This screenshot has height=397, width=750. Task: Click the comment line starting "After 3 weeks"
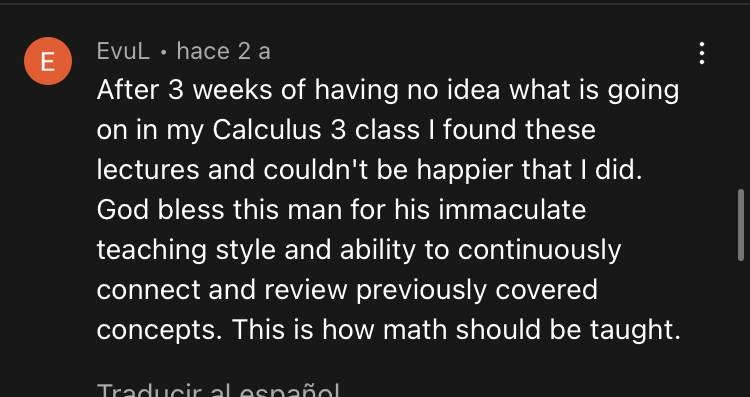point(388,91)
